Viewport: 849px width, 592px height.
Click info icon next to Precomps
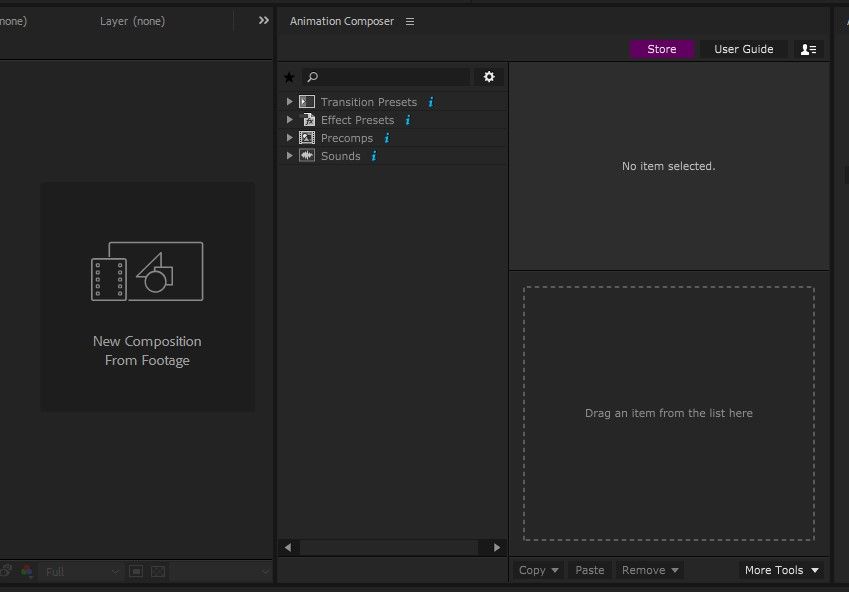[x=386, y=138]
